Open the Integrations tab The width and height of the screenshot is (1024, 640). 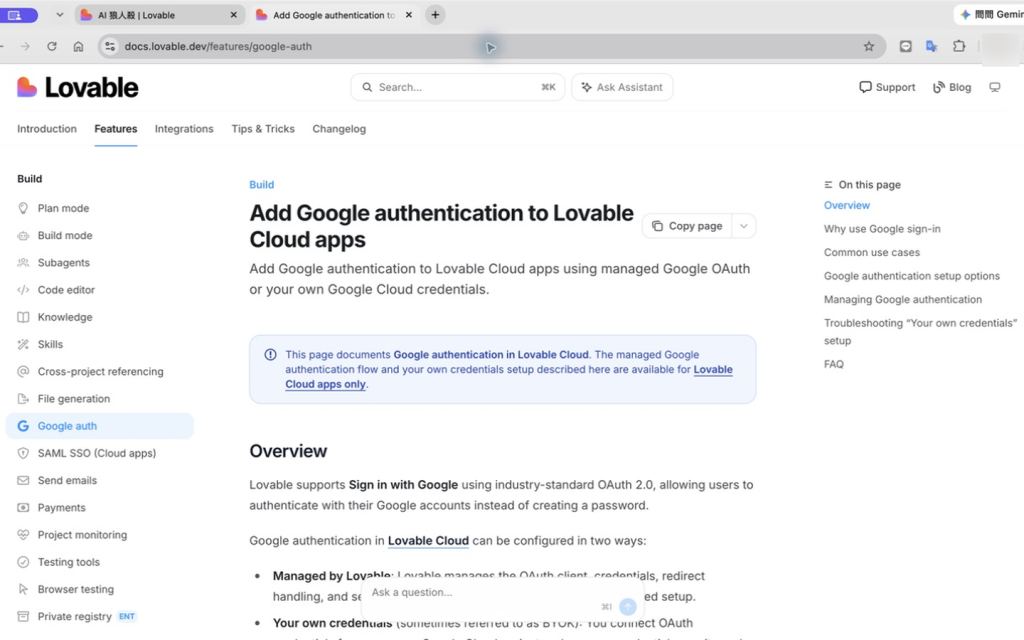pyautogui.click(x=184, y=129)
